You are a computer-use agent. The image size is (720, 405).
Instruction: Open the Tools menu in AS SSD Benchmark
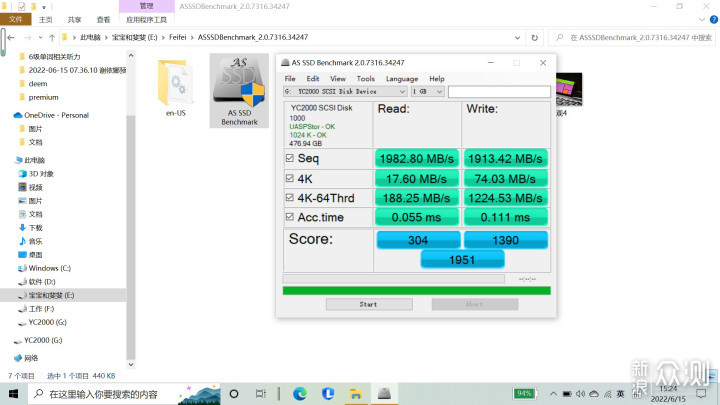pos(366,79)
